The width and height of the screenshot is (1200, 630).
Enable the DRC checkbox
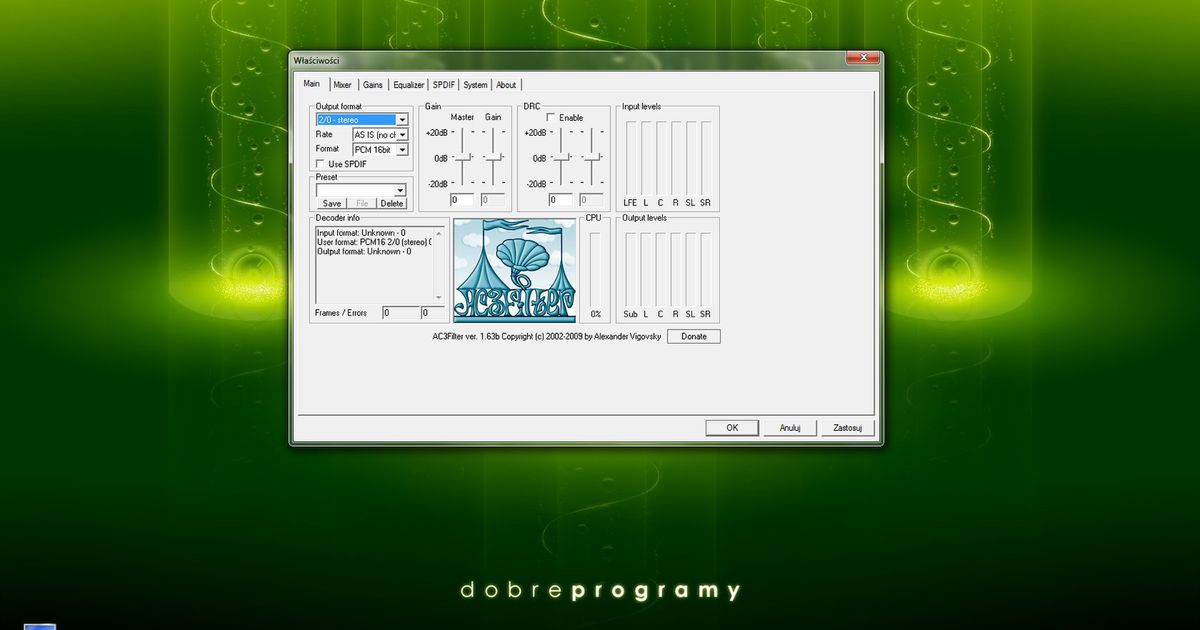pos(548,117)
